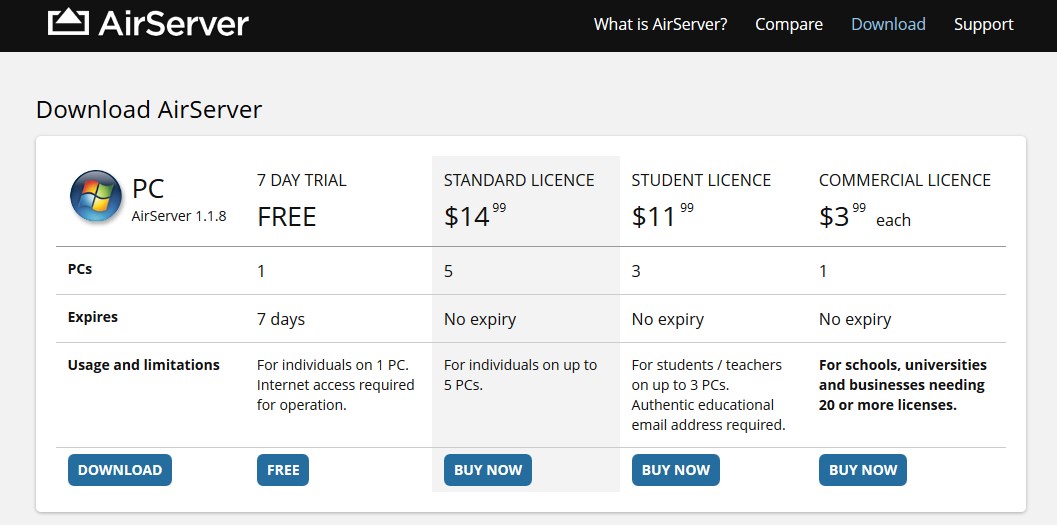Go to the Compare page
The image size is (1057, 525).
(x=789, y=24)
